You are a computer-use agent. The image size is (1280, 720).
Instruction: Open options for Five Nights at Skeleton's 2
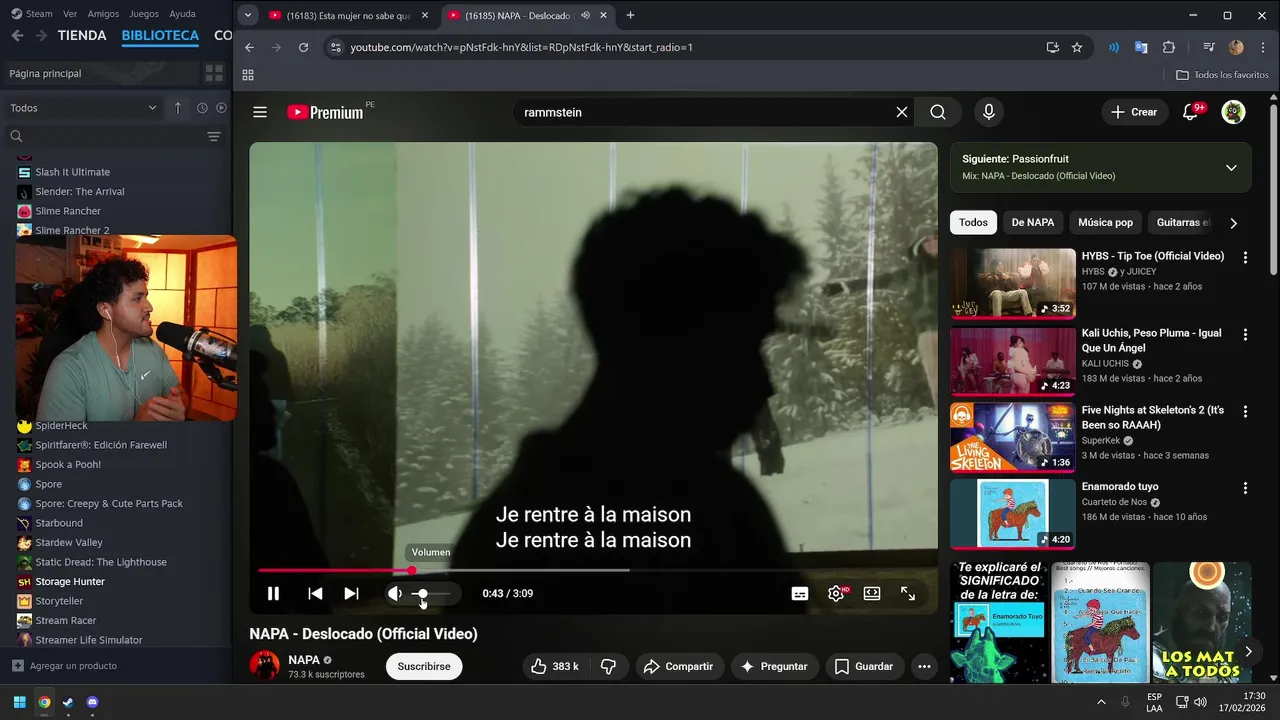click(x=1245, y=411)
